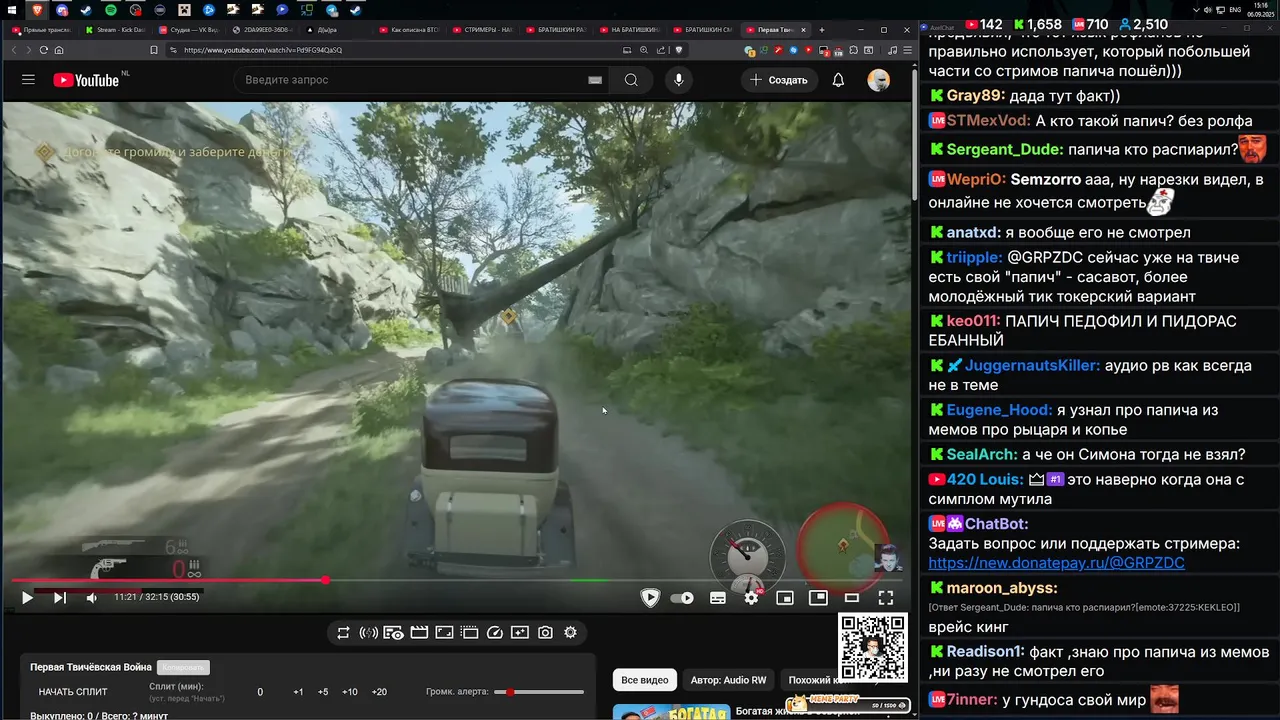
Task: Open the Stream - Kick Dashboard browser tab
Action: click(115, 30)
